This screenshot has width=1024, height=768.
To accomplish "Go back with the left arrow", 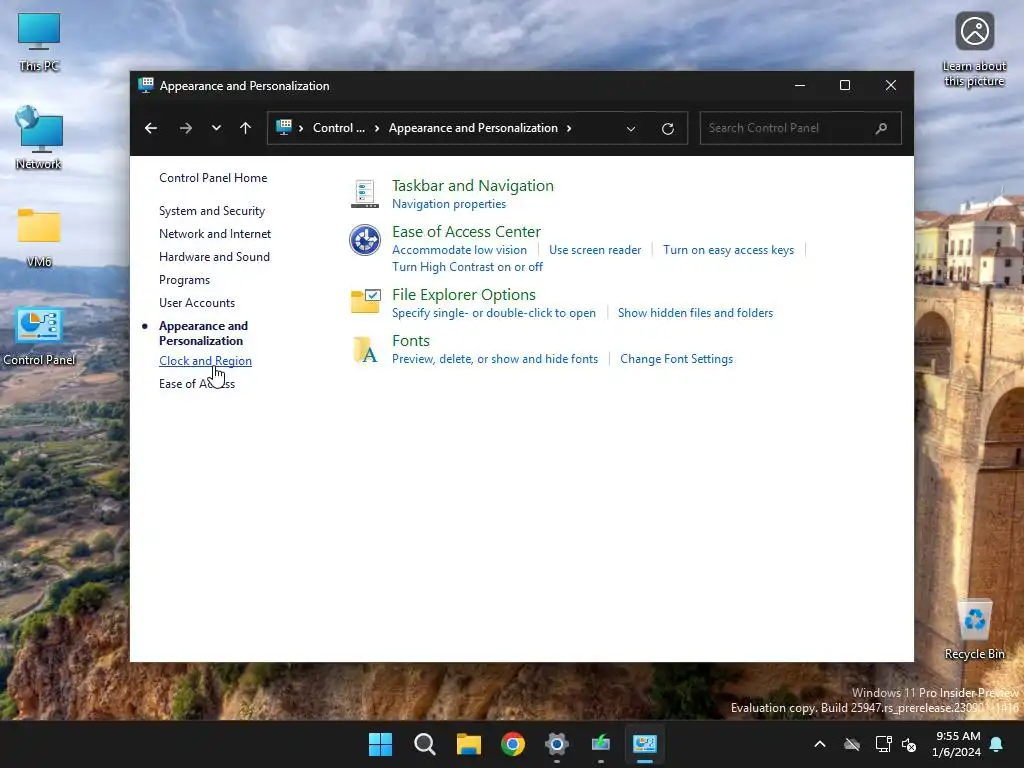I will tap(151, 128).
